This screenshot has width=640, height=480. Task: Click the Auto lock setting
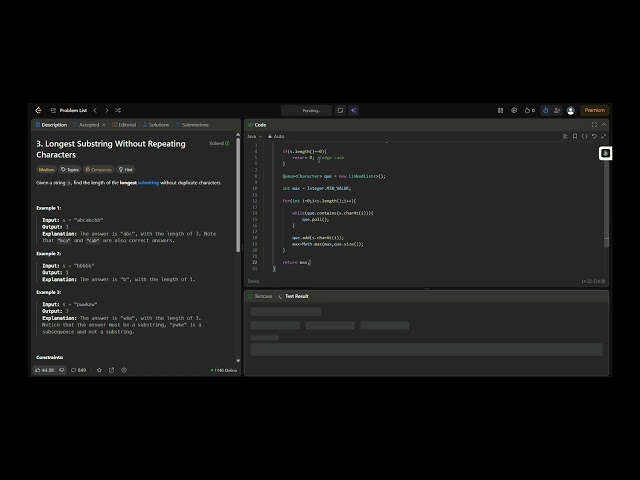[276, 136]
